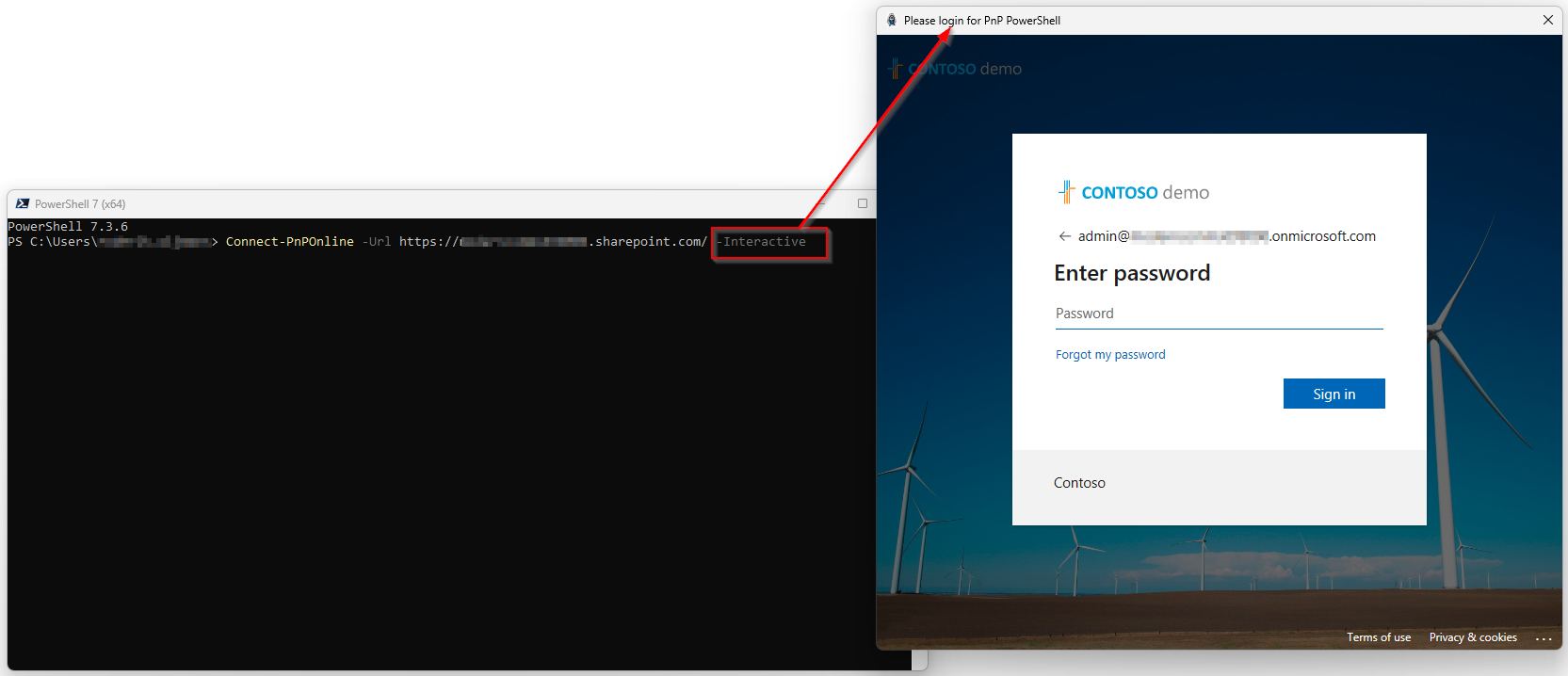The image size is (1568, 676).
Task: Click the -Interactive parameter in the command
Action: click(x=764, y=242)
